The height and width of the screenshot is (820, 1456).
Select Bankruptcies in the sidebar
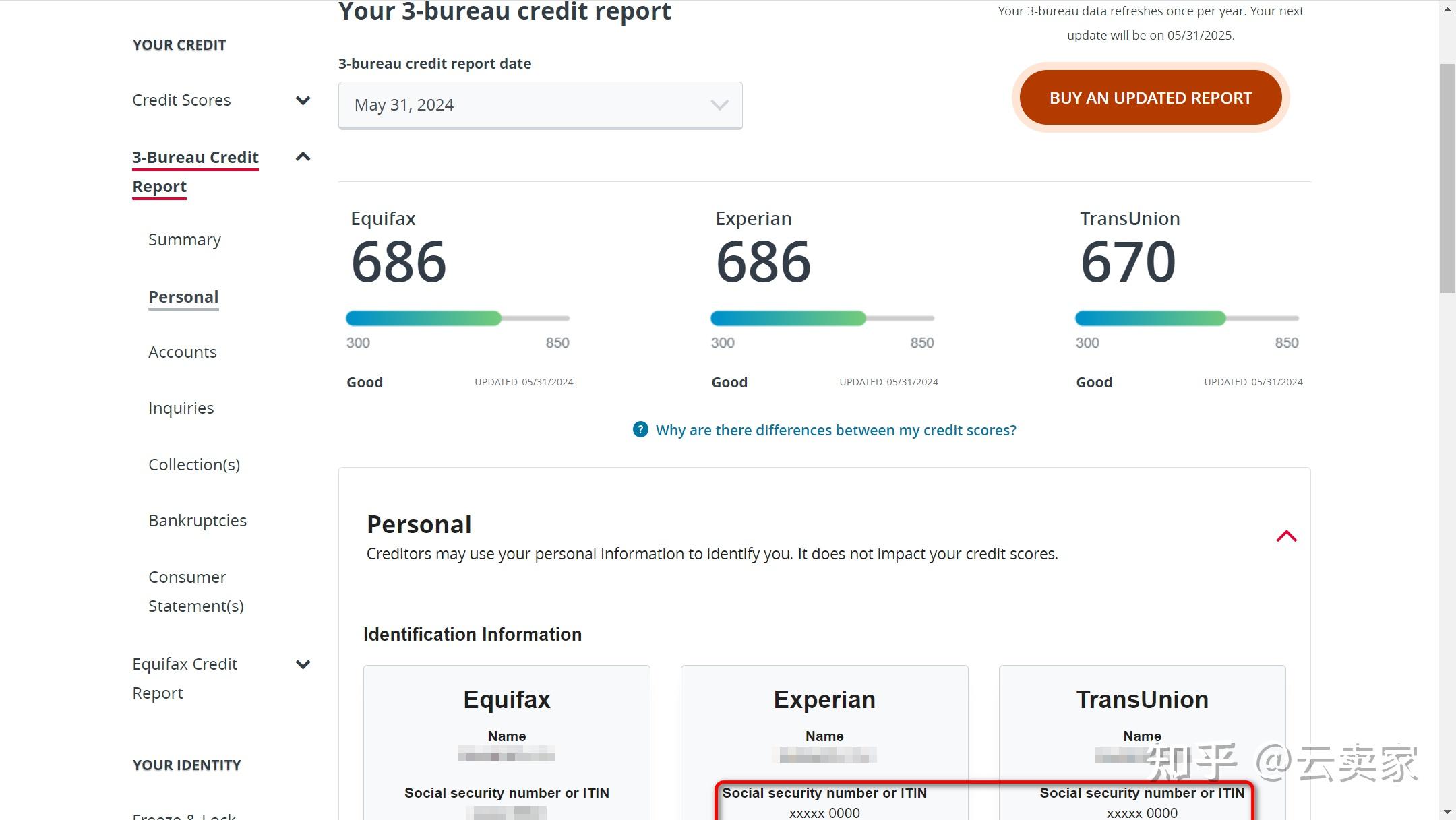pos(198,521)
